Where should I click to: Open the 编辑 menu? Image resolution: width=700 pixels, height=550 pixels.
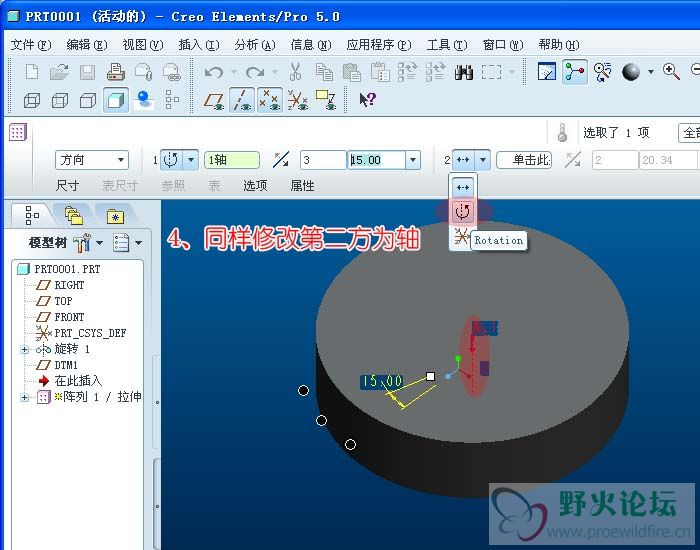pyautogui.click(x=87, y=45)
